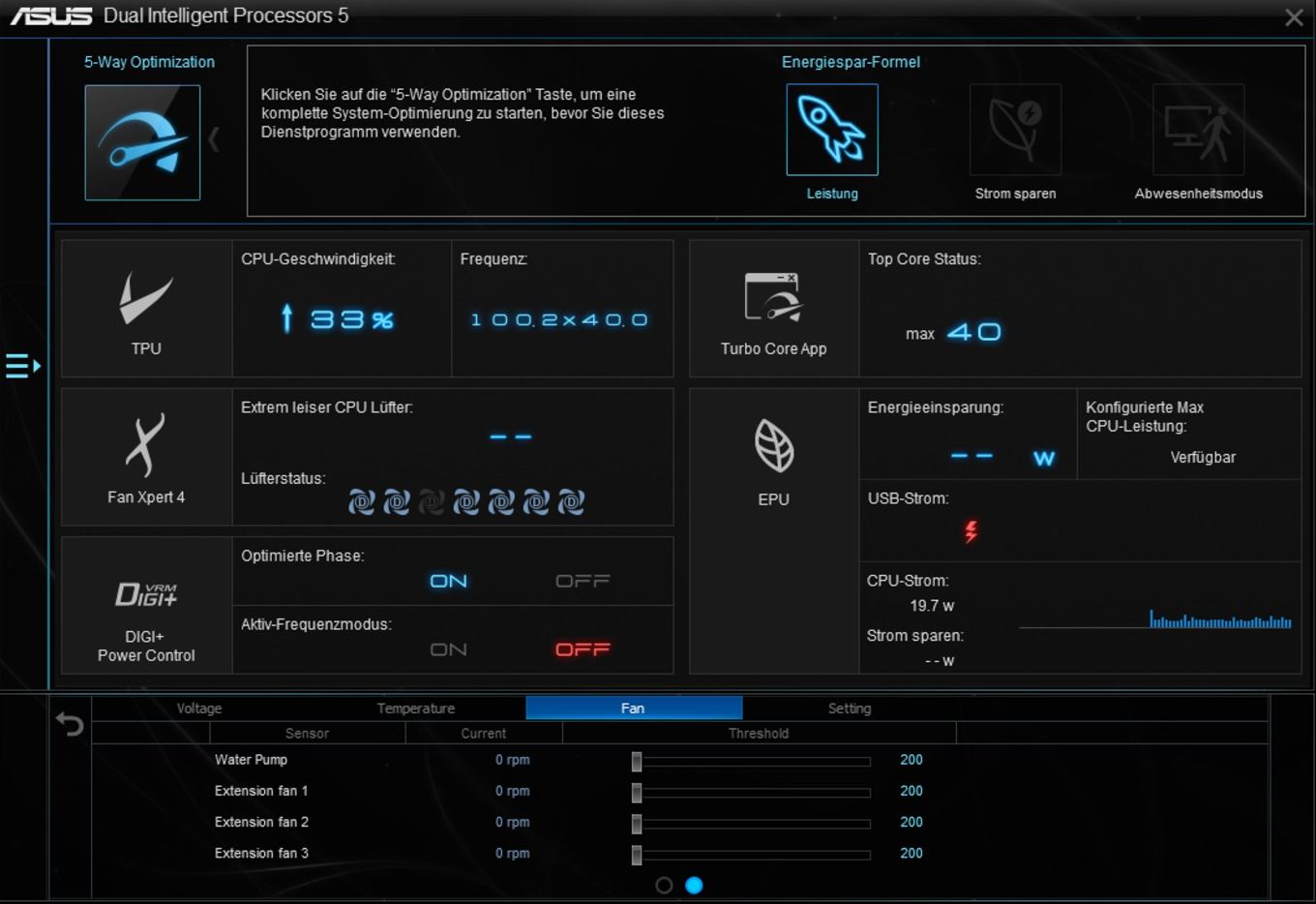Click the Current column header
1316x904 pixels.
click(484, 734)
